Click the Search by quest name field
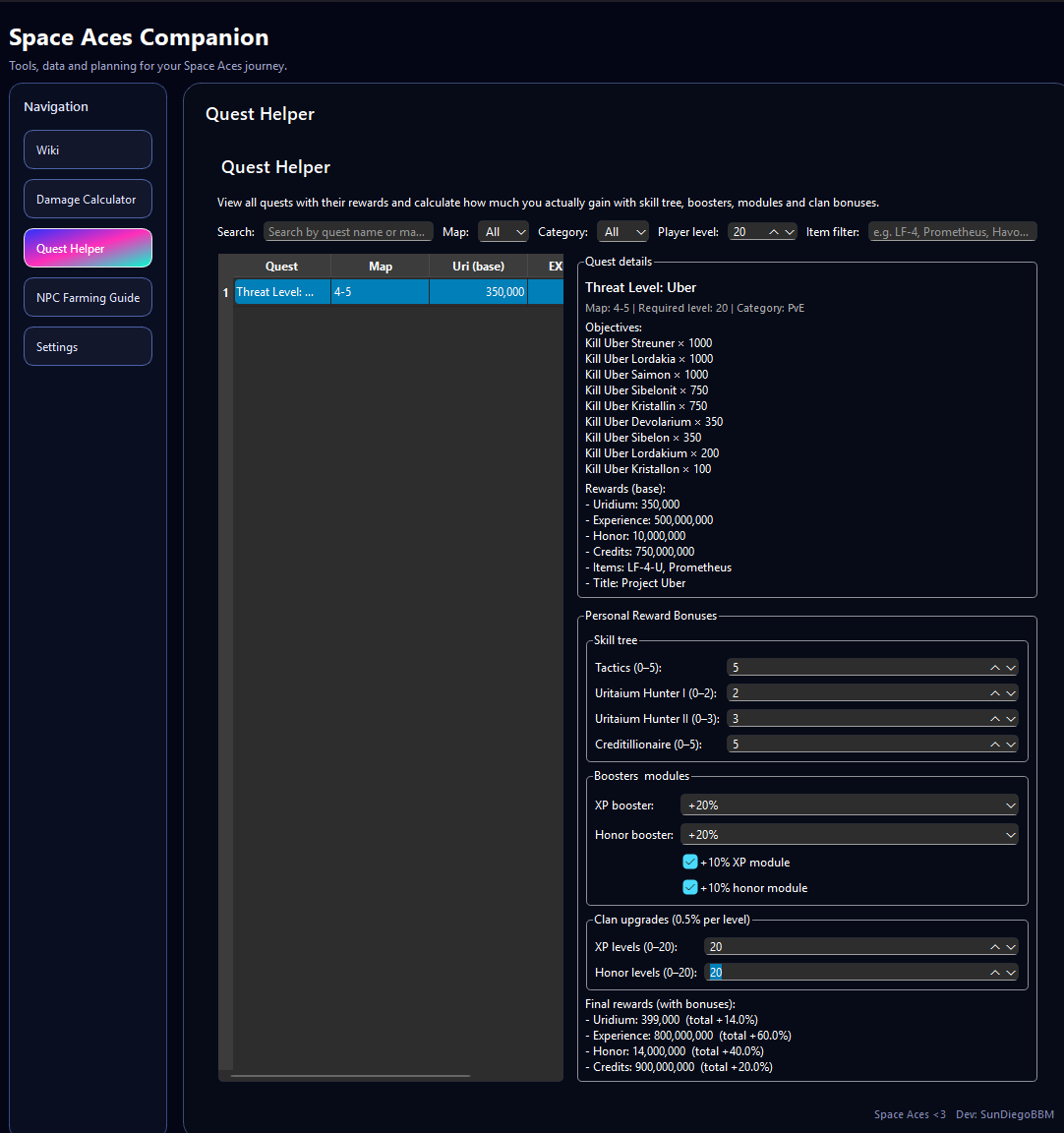 (x=348, y=231)
